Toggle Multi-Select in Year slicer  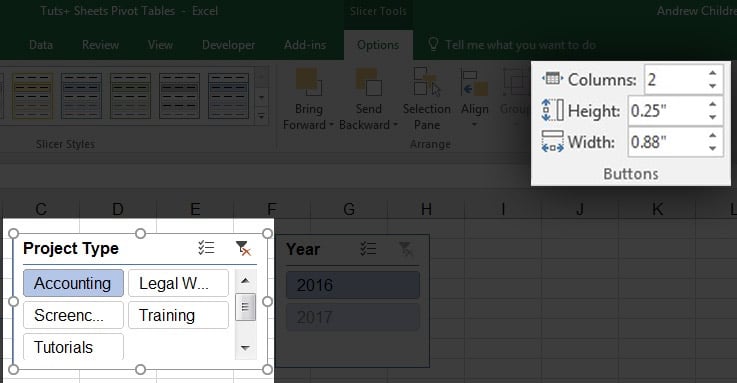(368, 249)
